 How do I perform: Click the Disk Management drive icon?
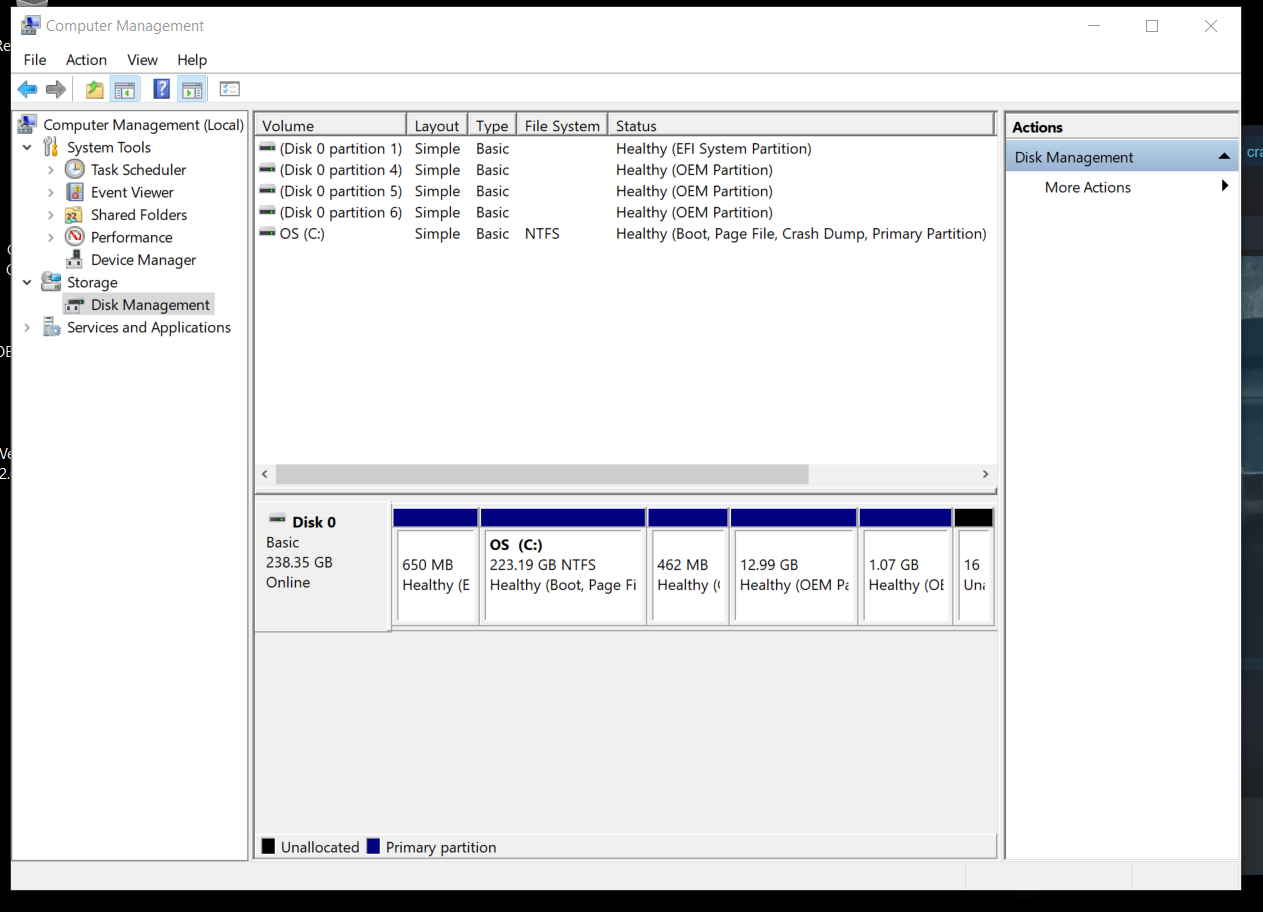tap(75, 305)
